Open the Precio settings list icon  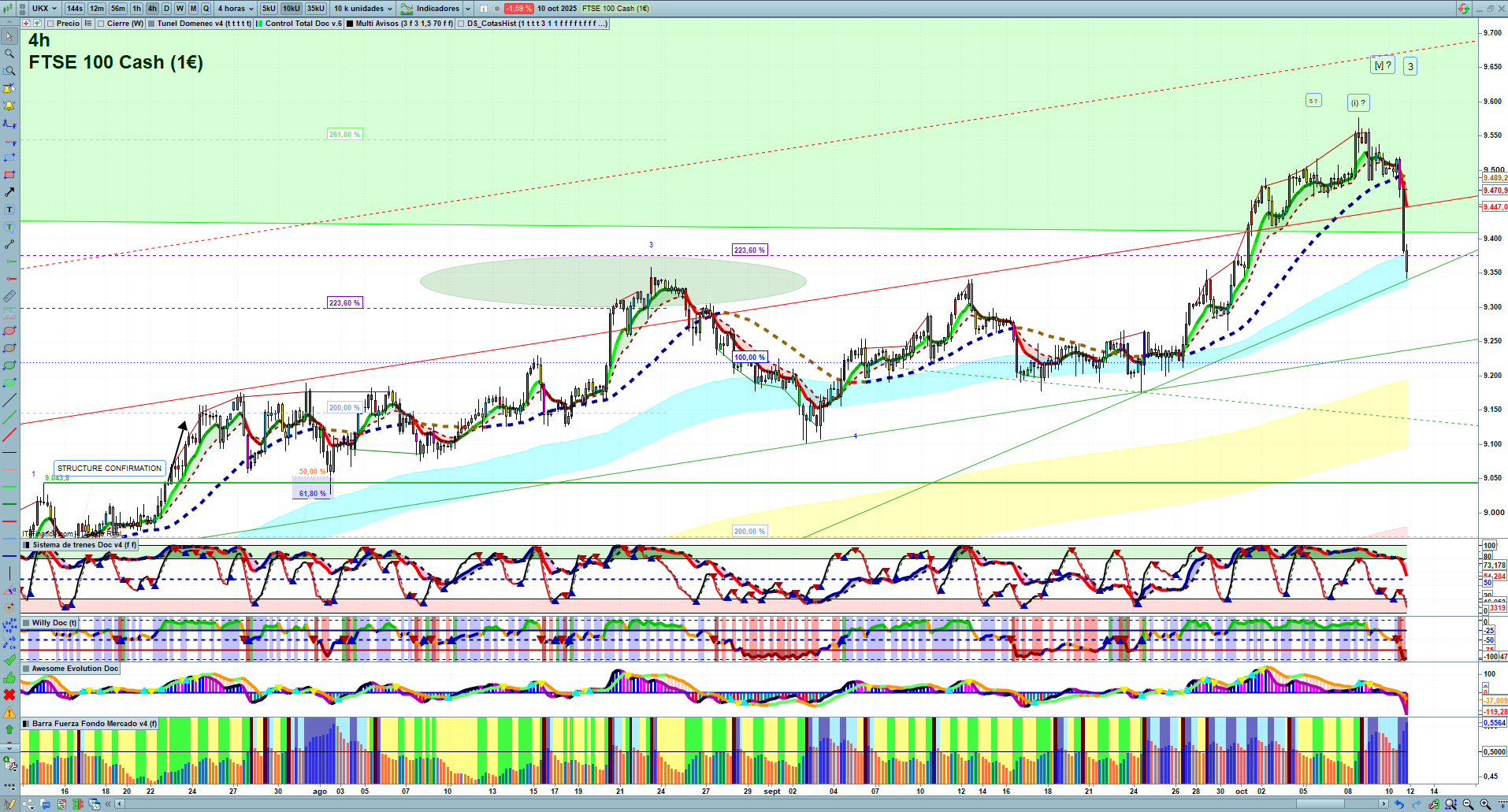point(88,24)
